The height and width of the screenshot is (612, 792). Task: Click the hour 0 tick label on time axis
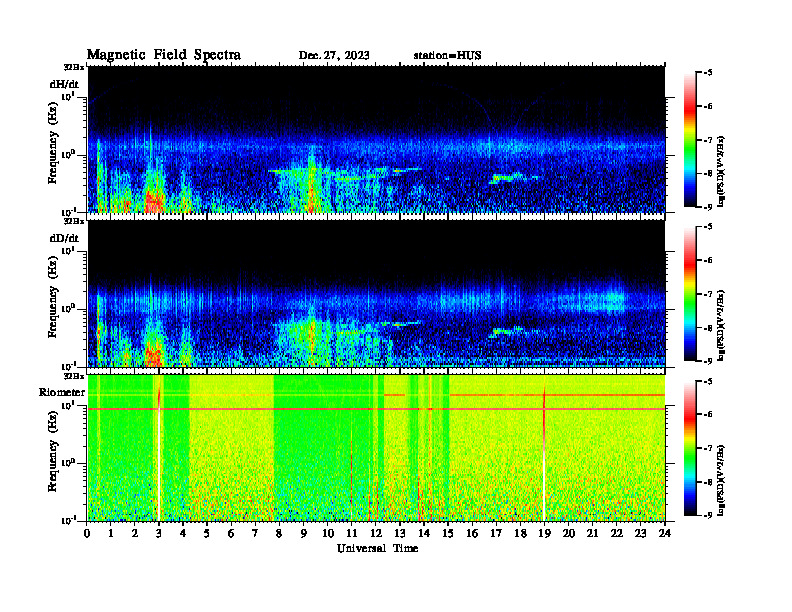87,533
